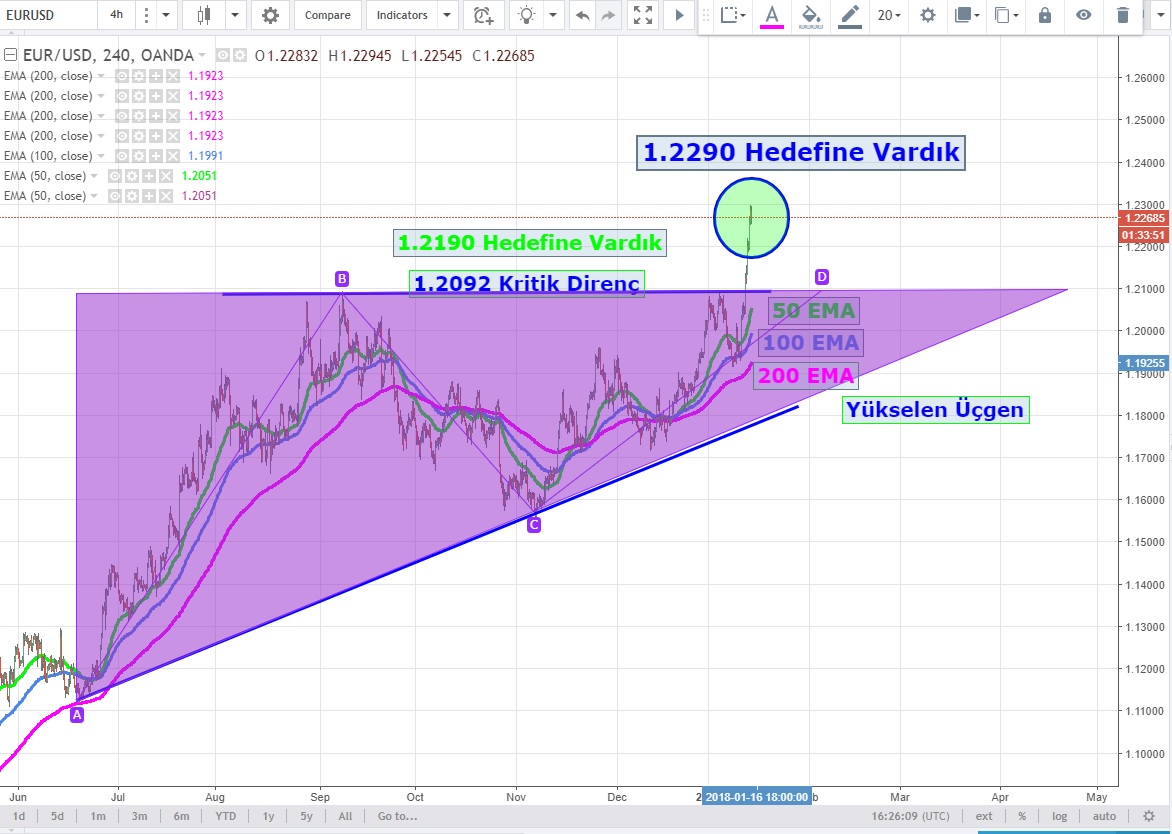Switch to the 6m time range
Viewport: 1172px width, 834px height.
(181, 816)
